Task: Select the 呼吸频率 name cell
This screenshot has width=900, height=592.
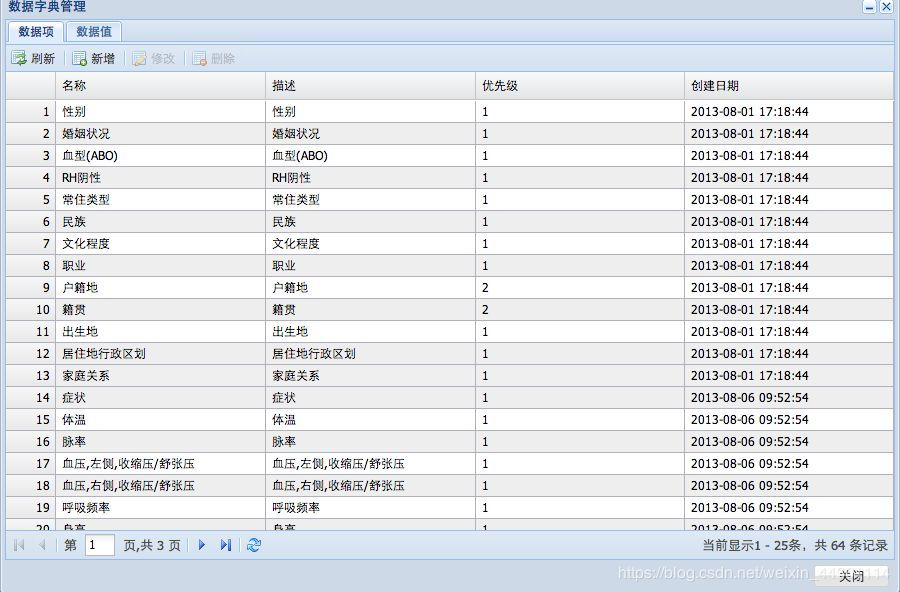Action: [160, 508]
